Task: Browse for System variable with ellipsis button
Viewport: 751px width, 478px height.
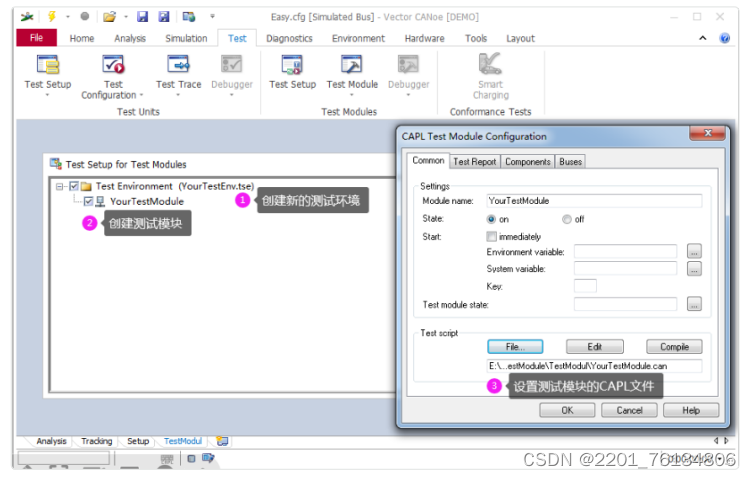Action: pos(694,268)
